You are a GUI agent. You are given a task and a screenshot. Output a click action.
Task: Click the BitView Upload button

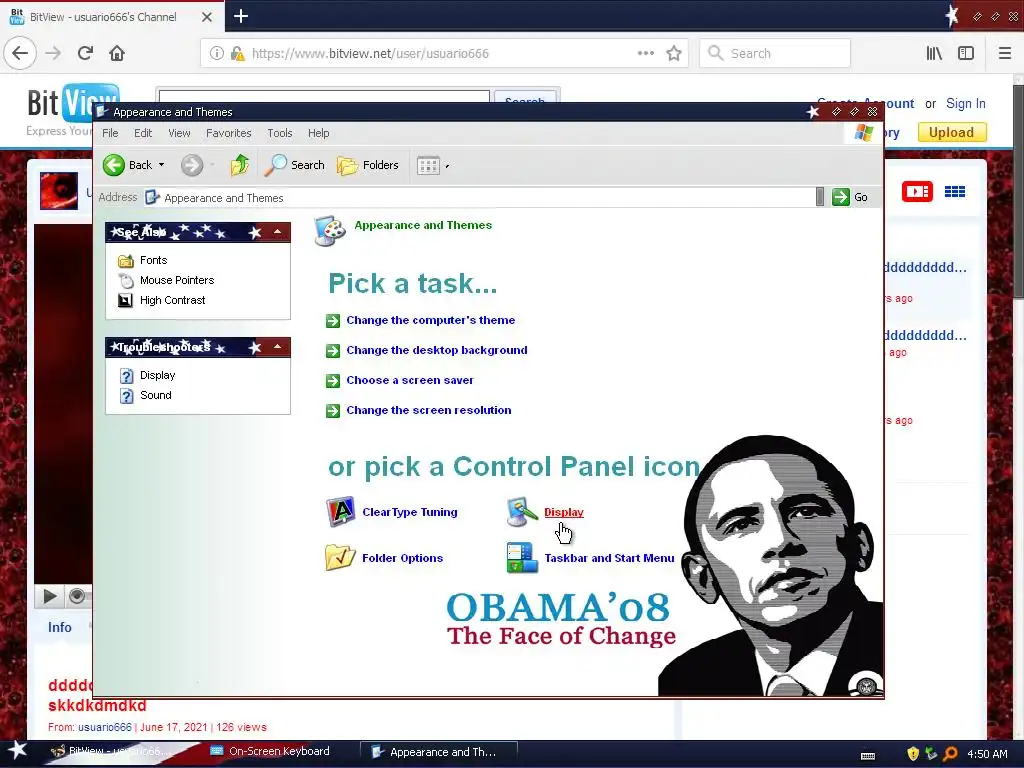click(x=952, y=133)
